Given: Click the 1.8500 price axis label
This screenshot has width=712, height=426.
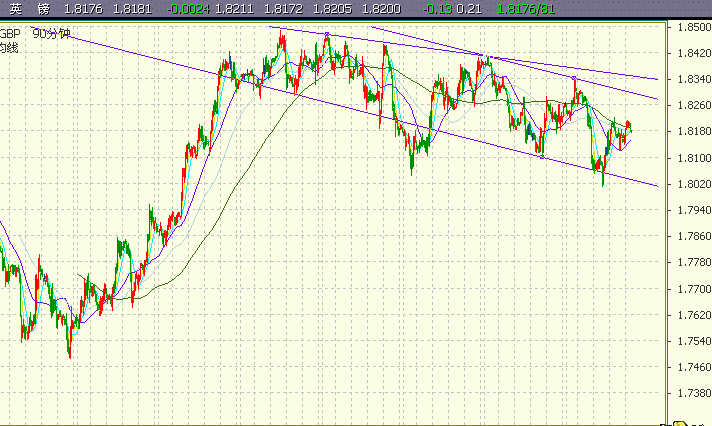Looking at the screenshot, I should pos(694,27).
